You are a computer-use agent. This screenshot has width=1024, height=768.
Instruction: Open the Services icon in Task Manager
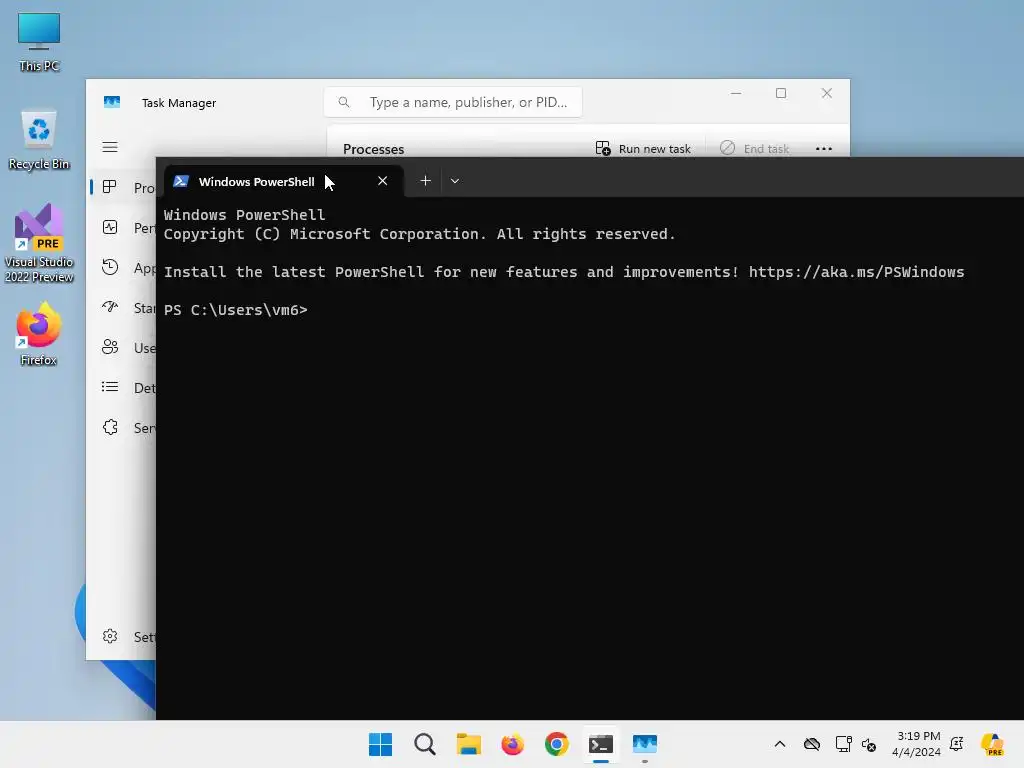[110, 427]
